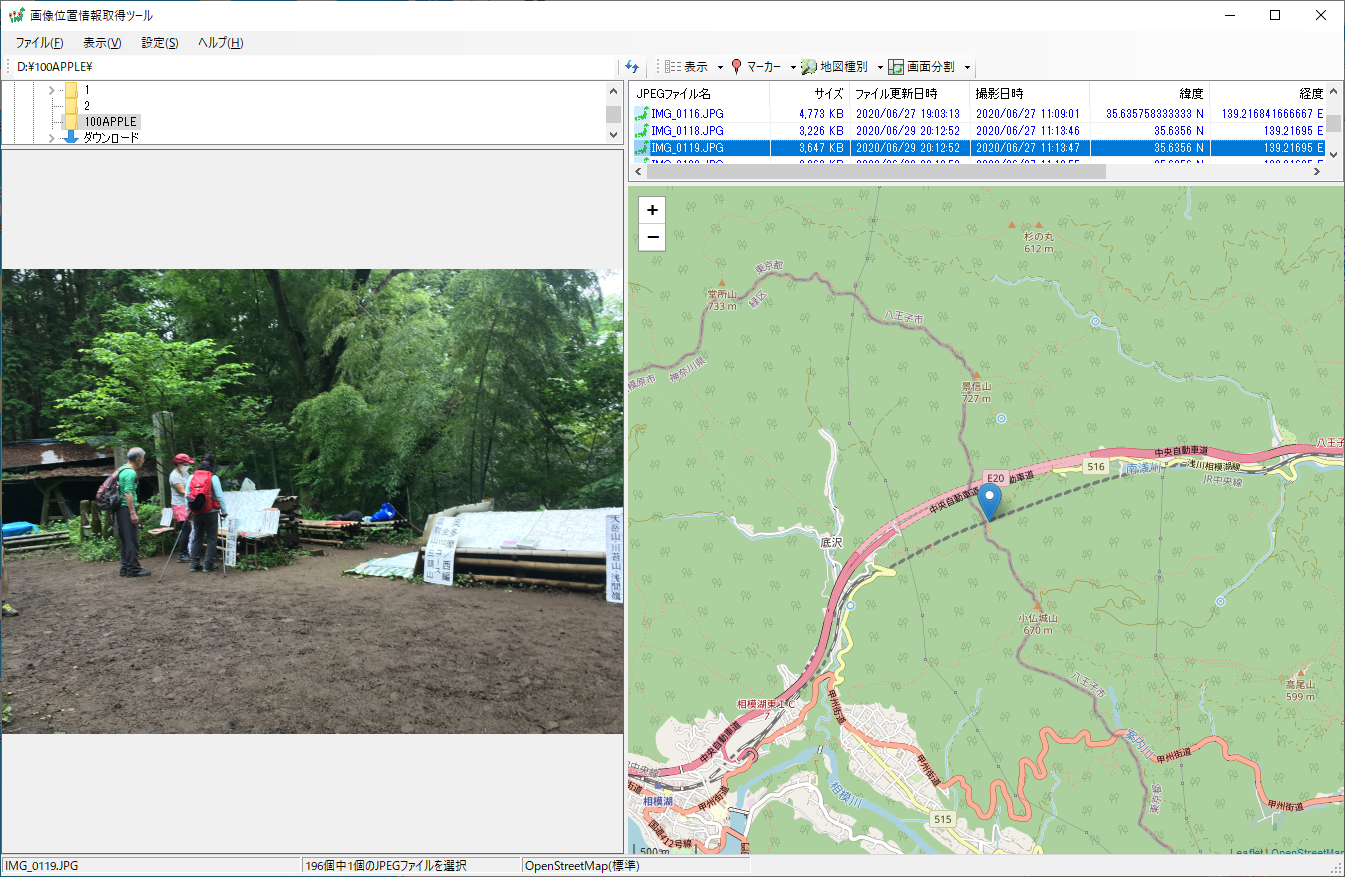
Task: Click the 画面分割 split-screen icon in the toolbar
Action: pos(896,67)
